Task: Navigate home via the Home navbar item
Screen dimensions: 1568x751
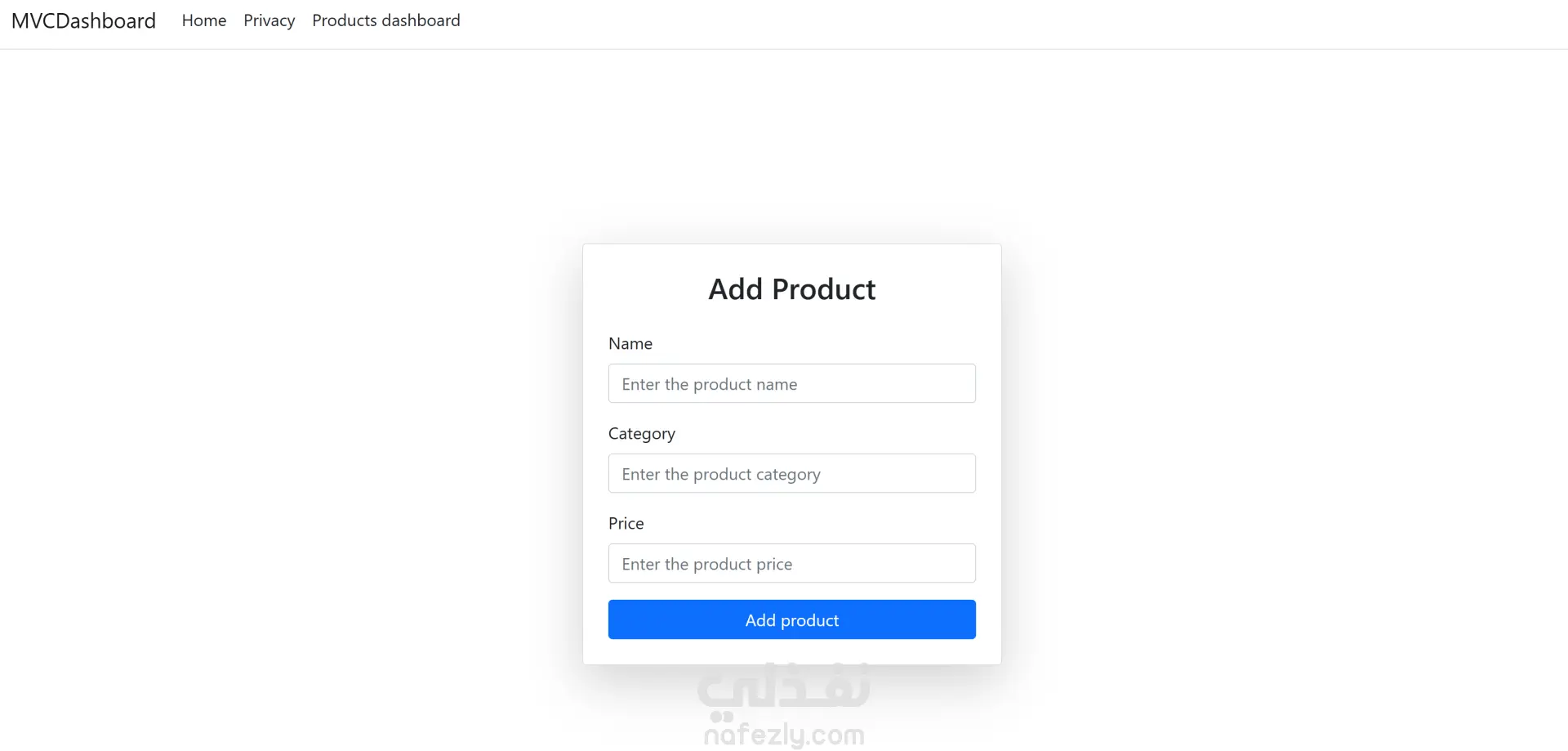Action: coord(204,20)
